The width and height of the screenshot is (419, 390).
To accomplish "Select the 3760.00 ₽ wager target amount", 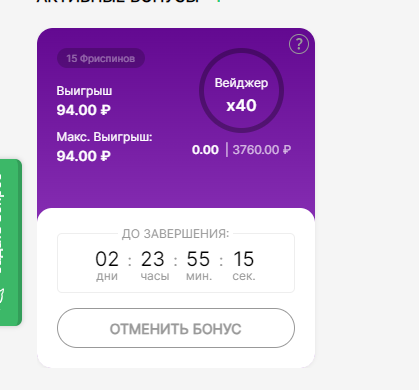I will coord(262,150).
